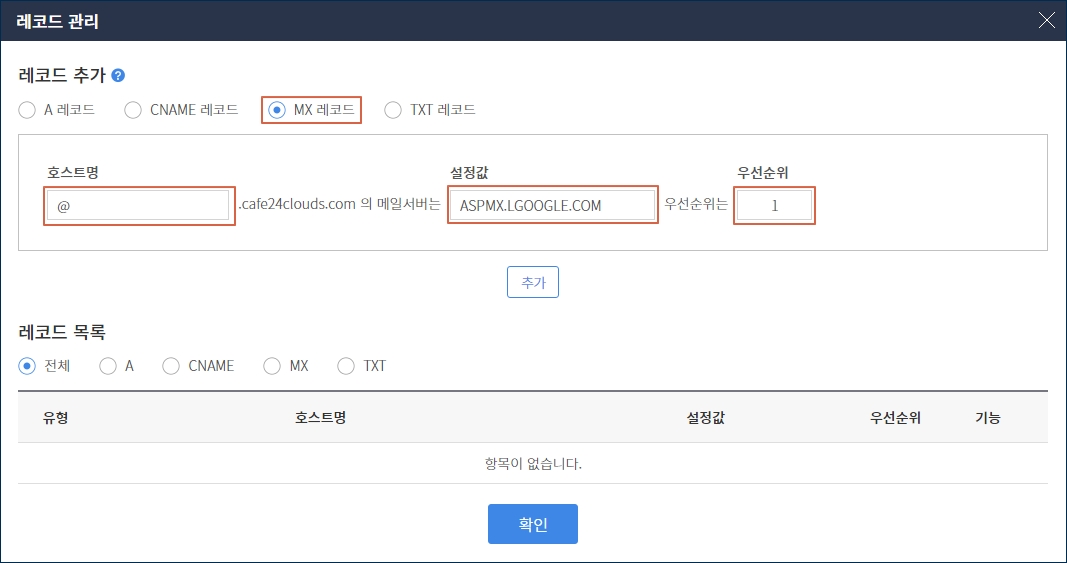
Task: Select the MX 레코드 radio button
Action: tap(277, 110)
